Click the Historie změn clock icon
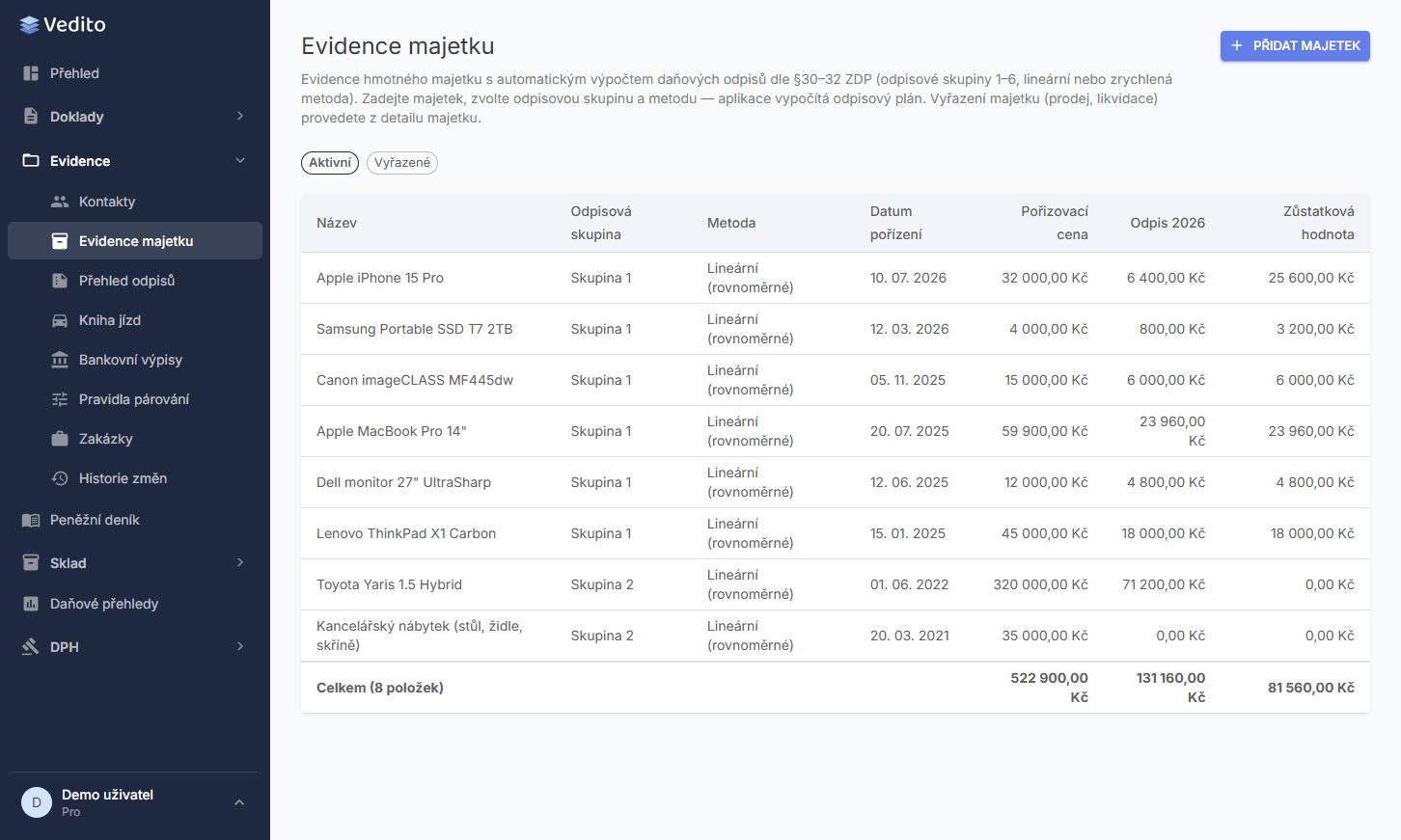Screen dimensions: 1401x840 (60, 478)
